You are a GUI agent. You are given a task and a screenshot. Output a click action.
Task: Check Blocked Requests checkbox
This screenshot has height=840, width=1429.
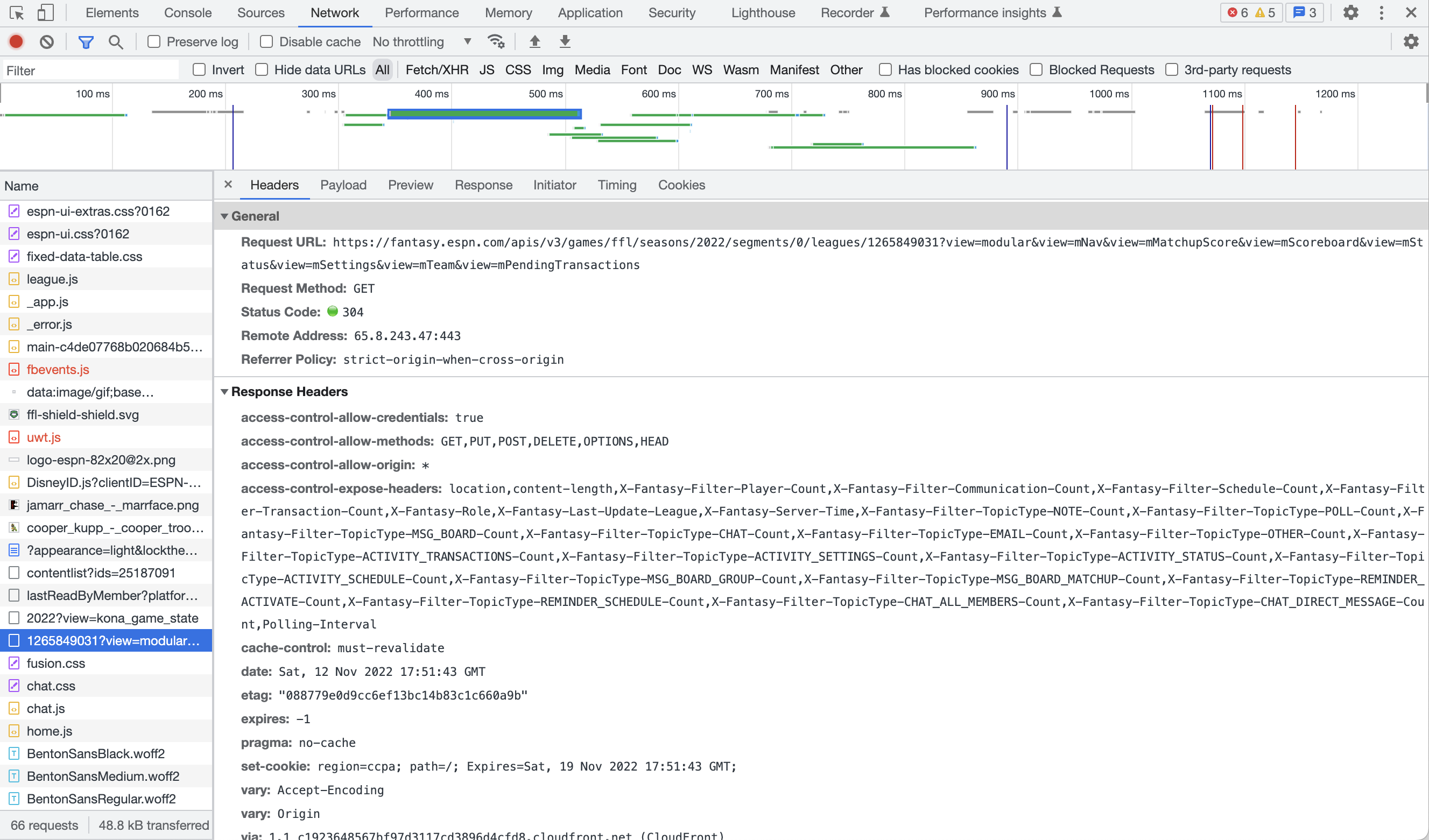coord(1036,70)
